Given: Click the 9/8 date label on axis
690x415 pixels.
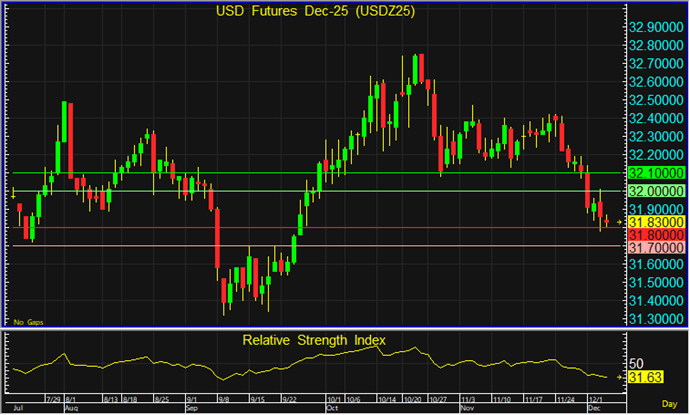Looking at the screenshot, I should (x=222, y=399).
